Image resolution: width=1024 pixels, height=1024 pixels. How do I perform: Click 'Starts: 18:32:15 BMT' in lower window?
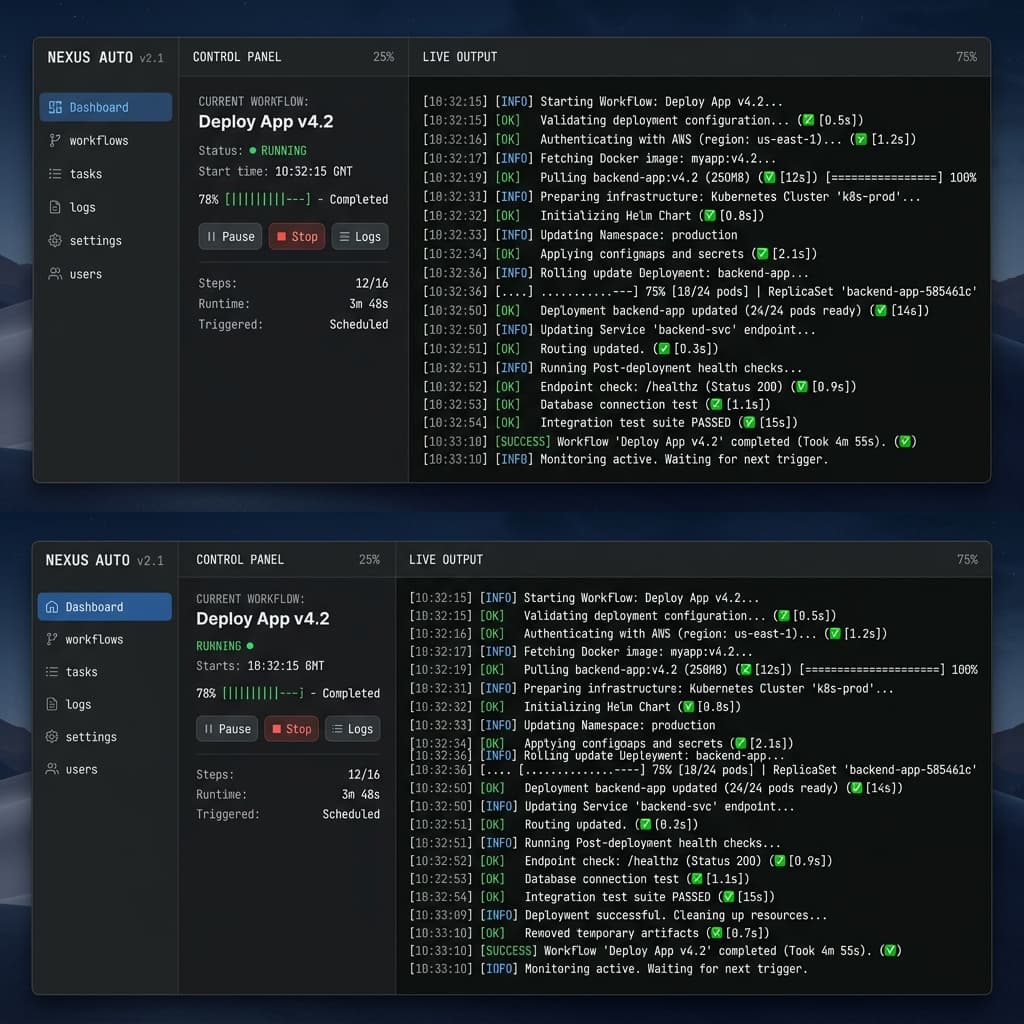[x=260, y=666]
